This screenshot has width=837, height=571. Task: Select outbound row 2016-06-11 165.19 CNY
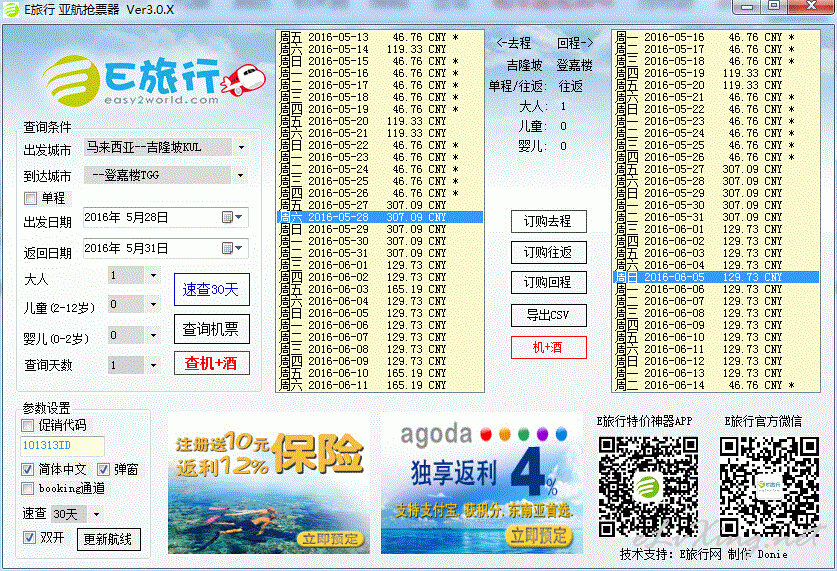click(380, 385)
